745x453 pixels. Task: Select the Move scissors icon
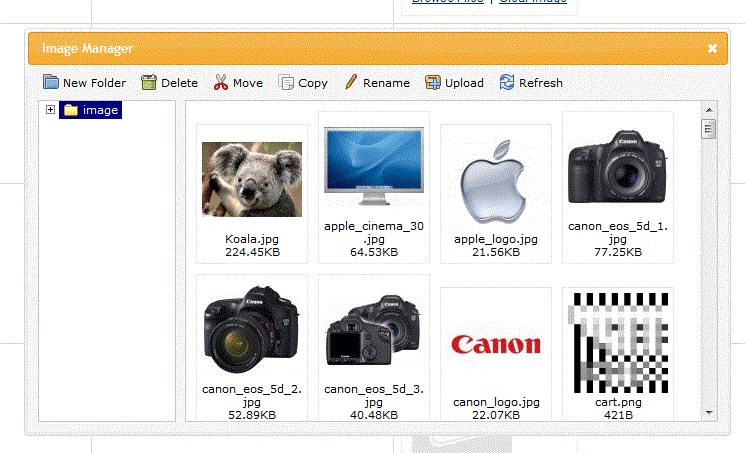coord(221,83)
